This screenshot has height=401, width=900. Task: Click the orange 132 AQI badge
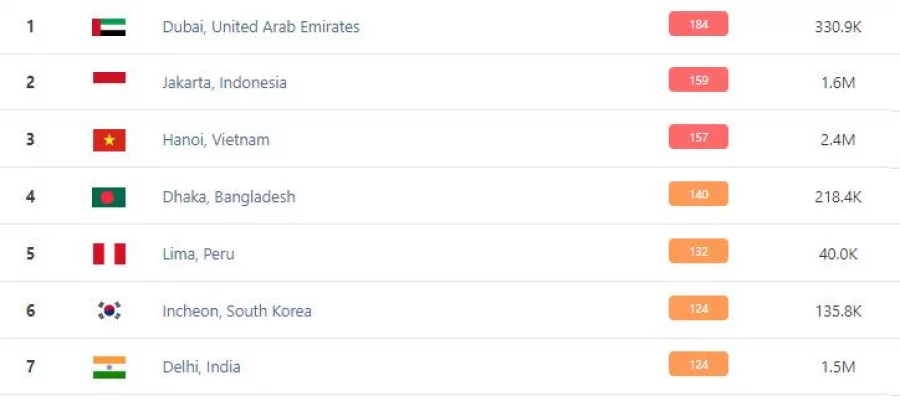698,251
